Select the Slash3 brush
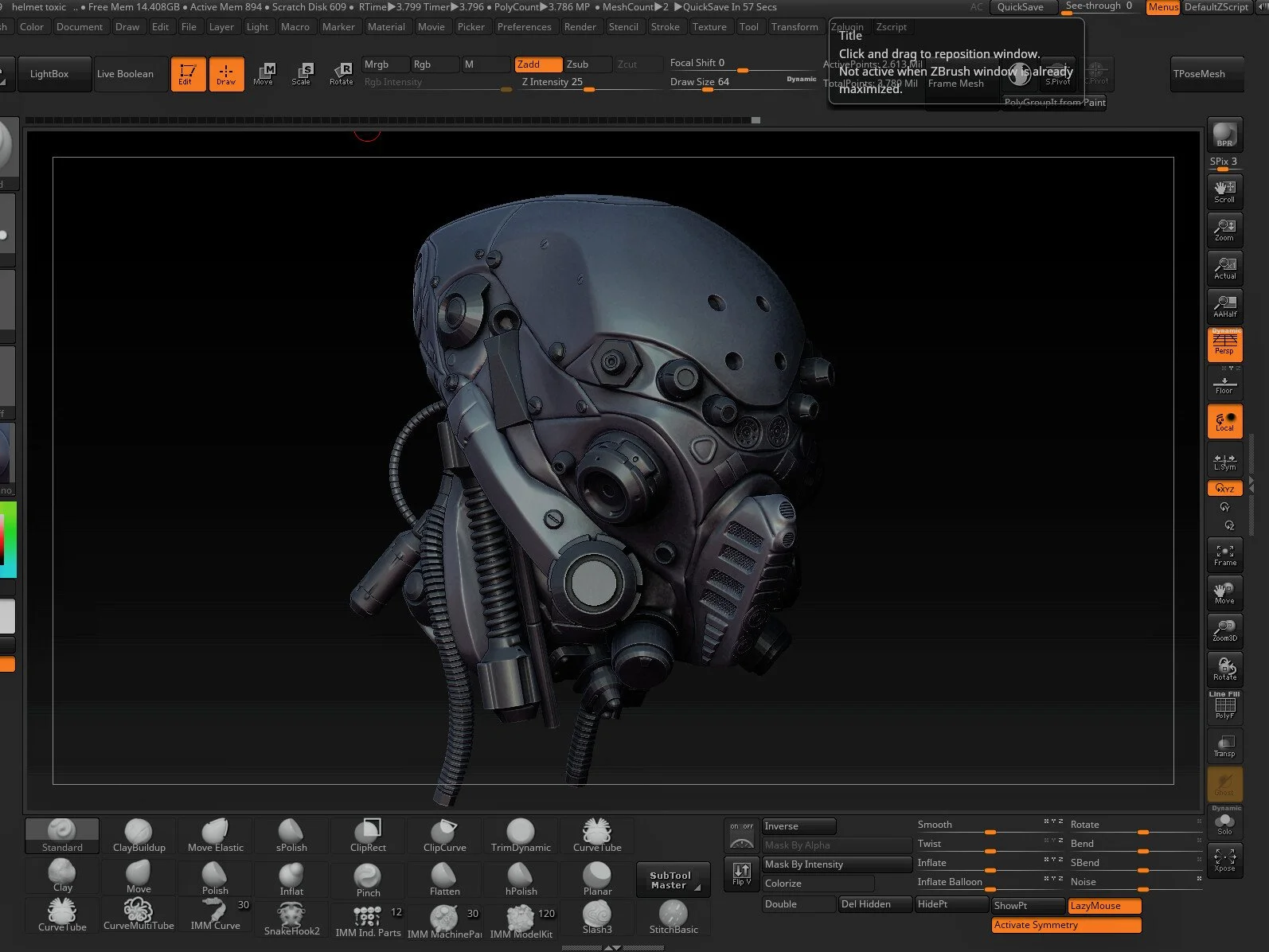The width and height of the screenshot is (1269, 952). click(597, 917)
